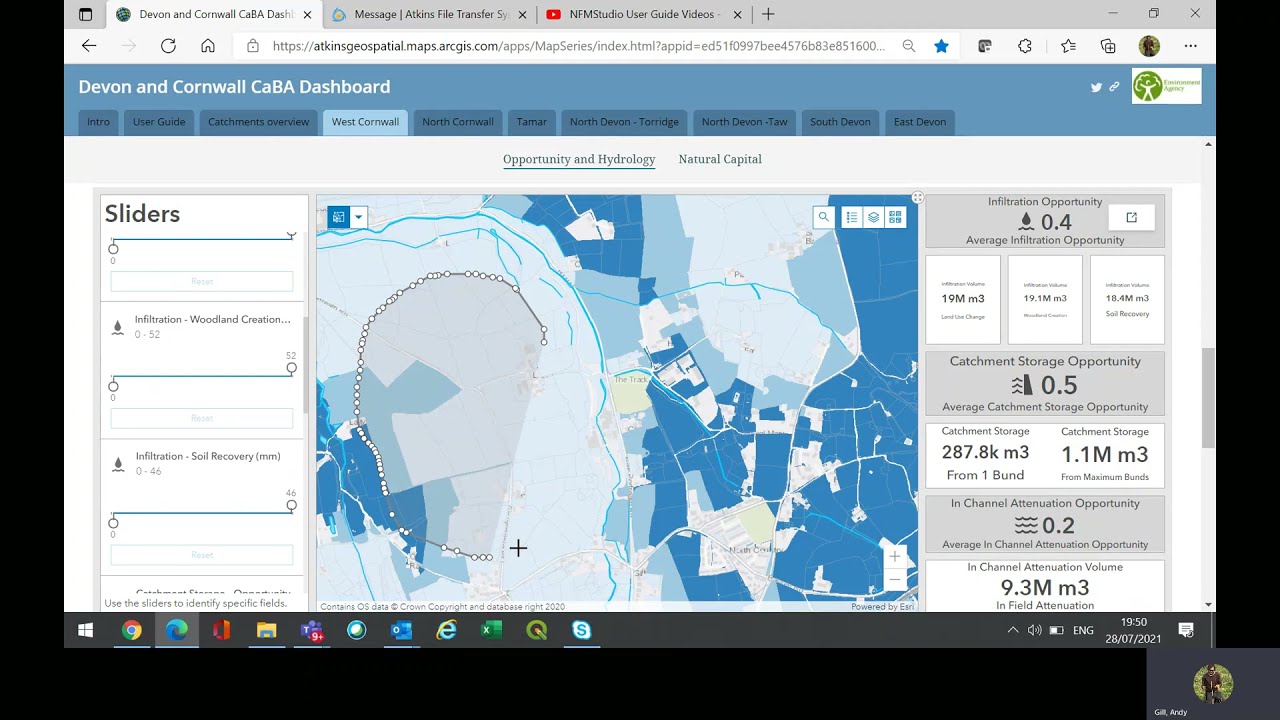Go to the browser home page
1280x720 pixels.
point(208,46)
